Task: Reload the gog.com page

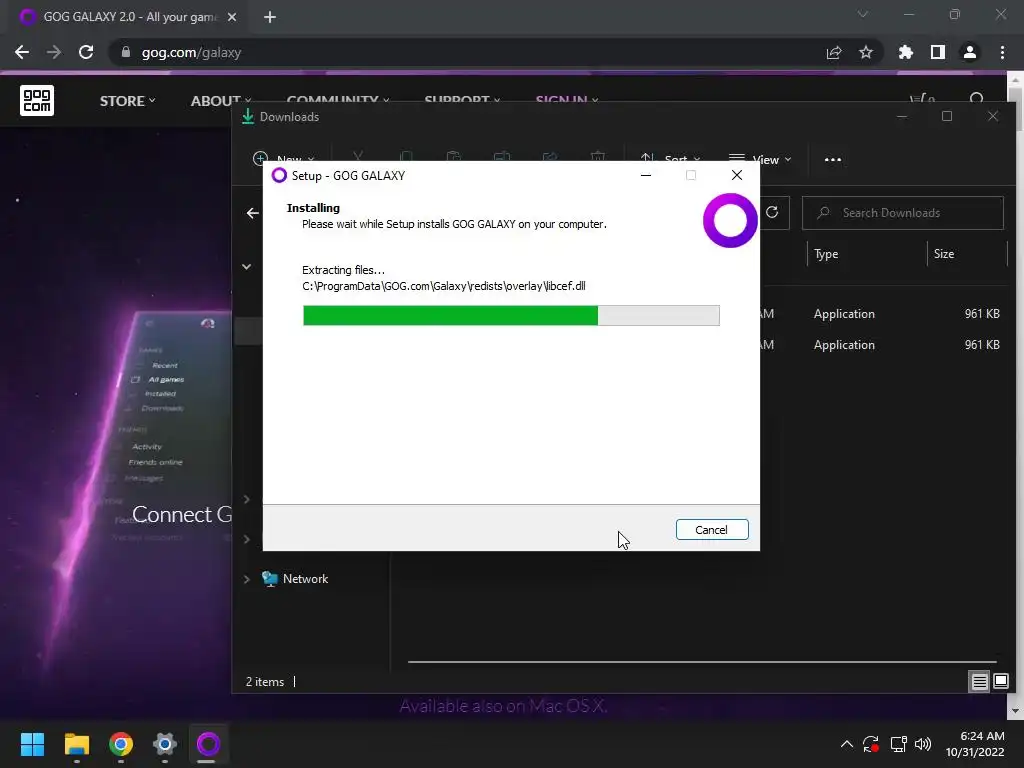Action: pyautogui.click(x=86, y=52)
